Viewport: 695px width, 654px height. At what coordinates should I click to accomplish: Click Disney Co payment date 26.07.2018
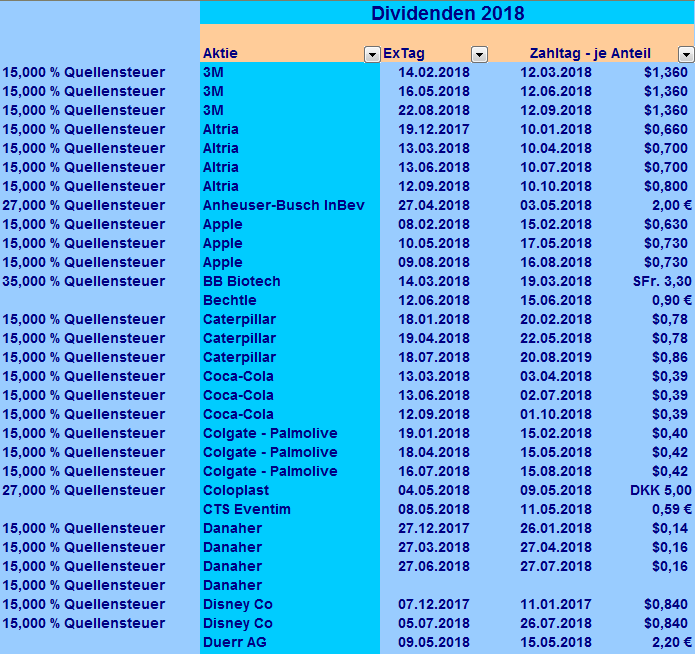tap(556, 623)
